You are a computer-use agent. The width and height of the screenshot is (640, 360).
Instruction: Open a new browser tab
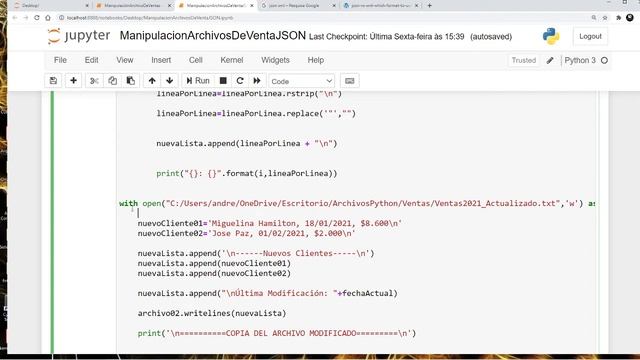coord(429,6)
